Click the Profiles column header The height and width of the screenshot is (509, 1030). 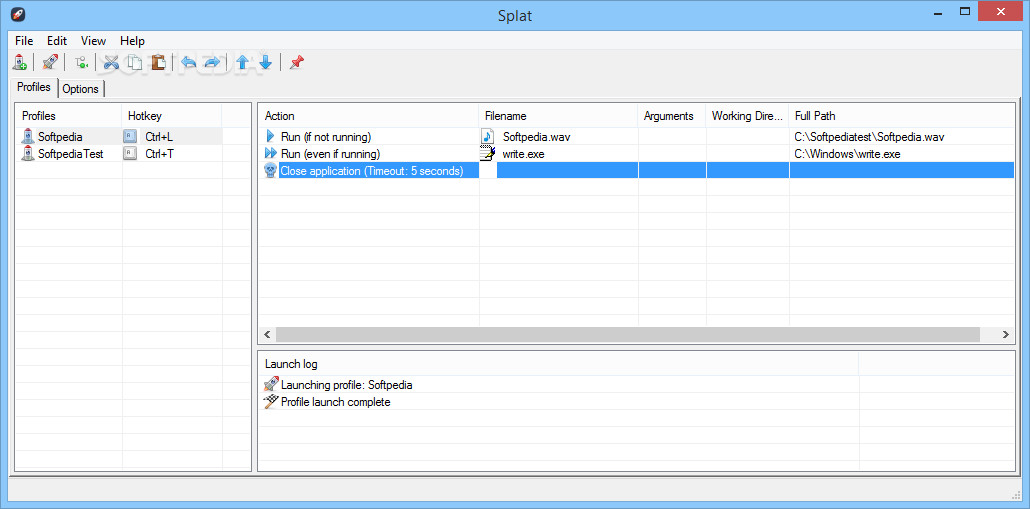coord(69,116)
